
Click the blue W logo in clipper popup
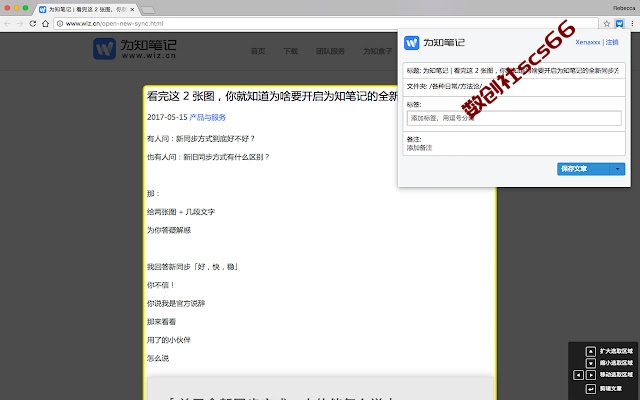(411, 42)
